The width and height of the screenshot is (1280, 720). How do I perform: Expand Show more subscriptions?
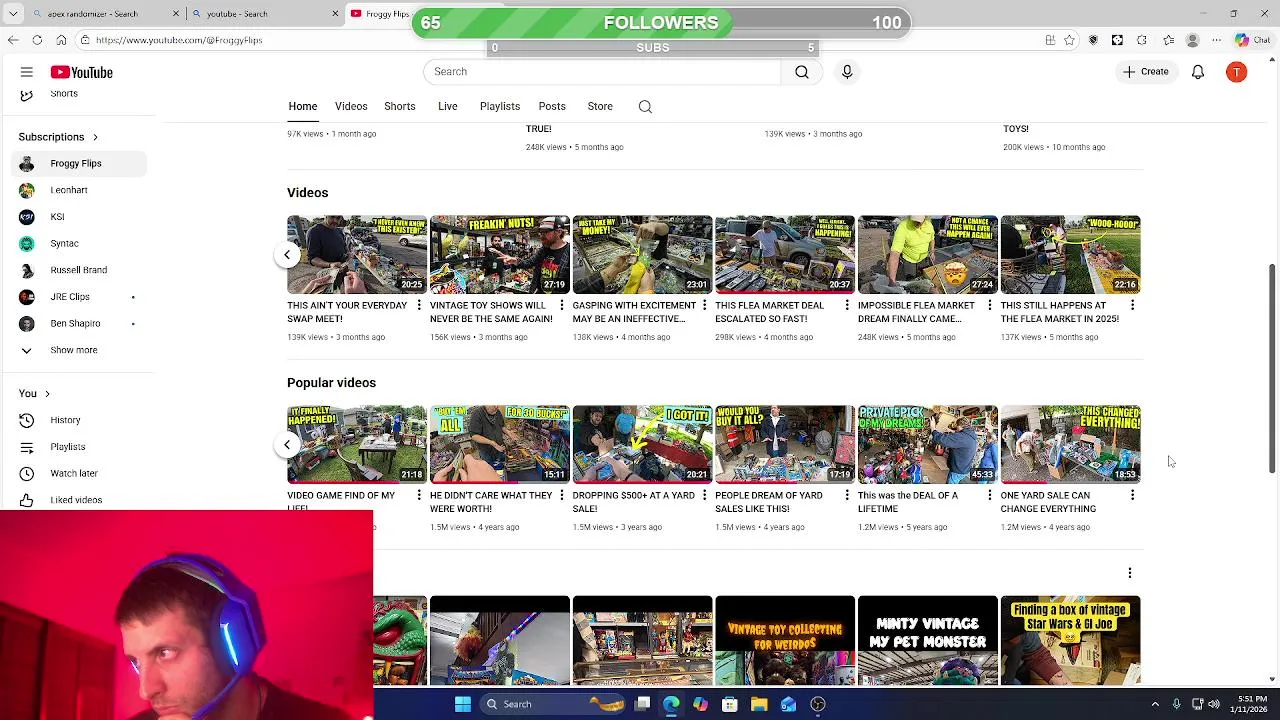click(x=75, y=350)
